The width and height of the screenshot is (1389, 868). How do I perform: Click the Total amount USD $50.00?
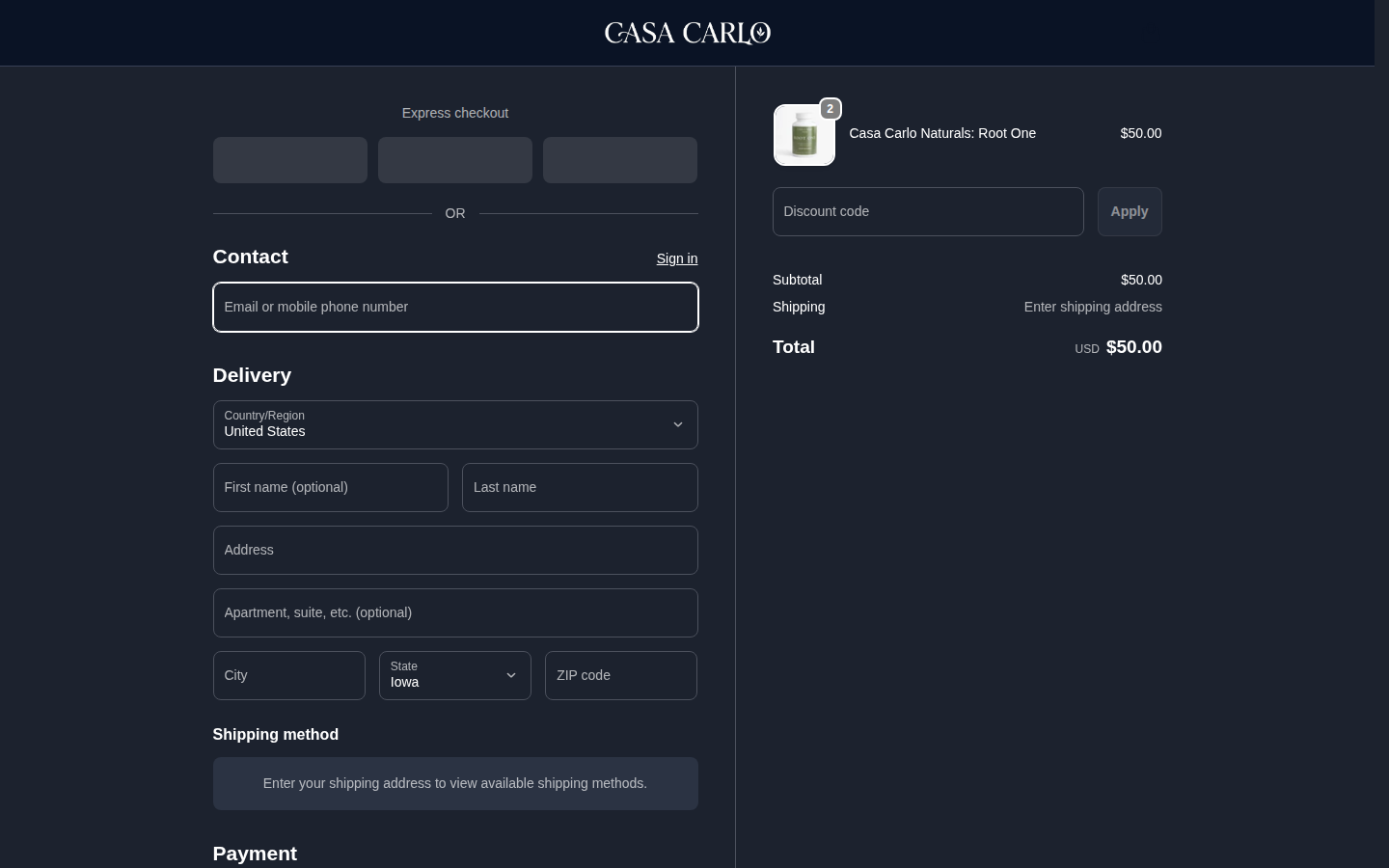pos(1119,347)
